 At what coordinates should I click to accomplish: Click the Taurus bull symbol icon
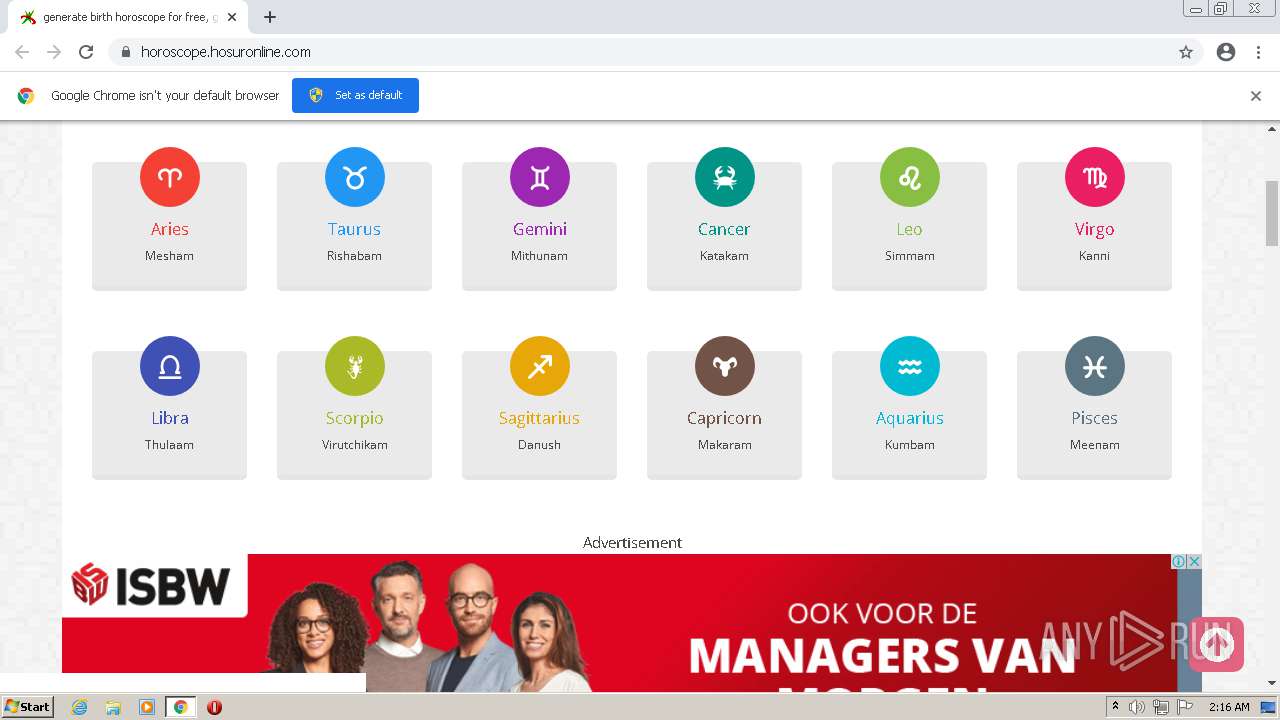355,177
